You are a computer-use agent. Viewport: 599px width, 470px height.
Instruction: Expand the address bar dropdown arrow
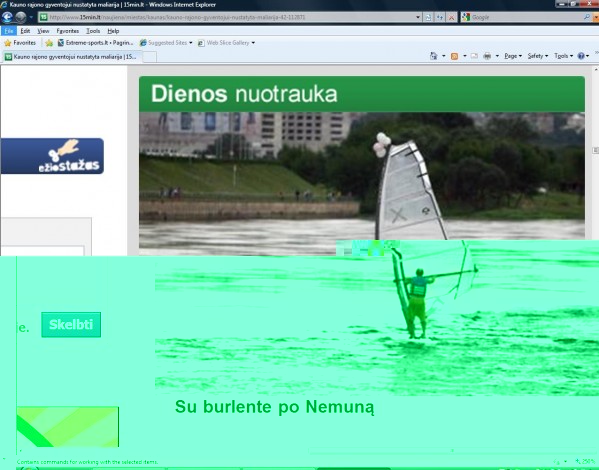418,17
